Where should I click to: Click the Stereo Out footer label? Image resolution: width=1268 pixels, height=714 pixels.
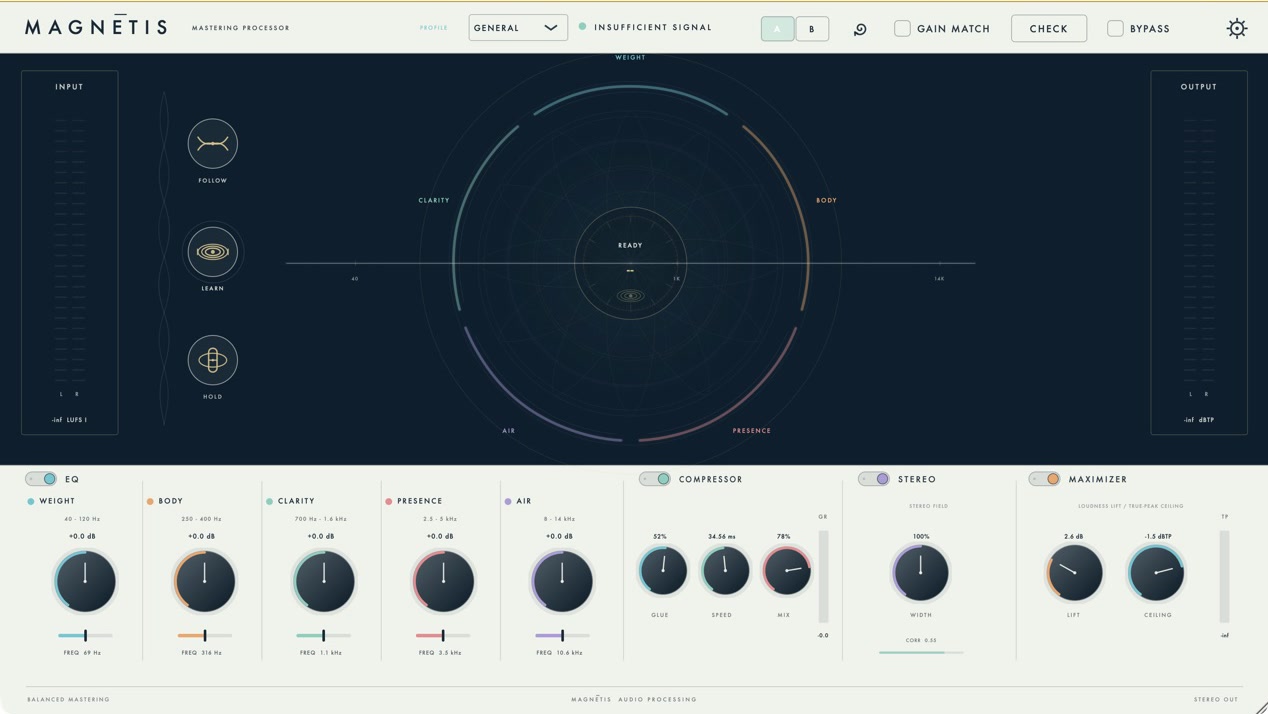tap(1215, 699)
